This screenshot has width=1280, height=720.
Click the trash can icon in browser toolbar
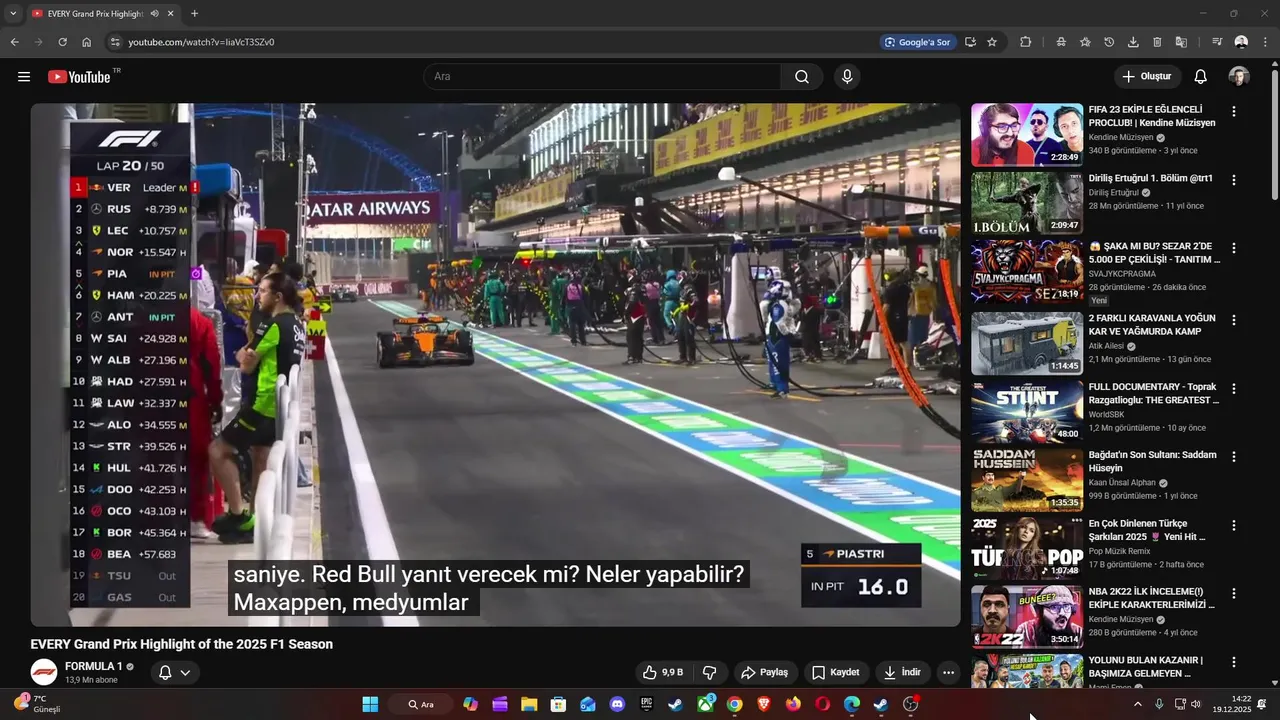1157,42
